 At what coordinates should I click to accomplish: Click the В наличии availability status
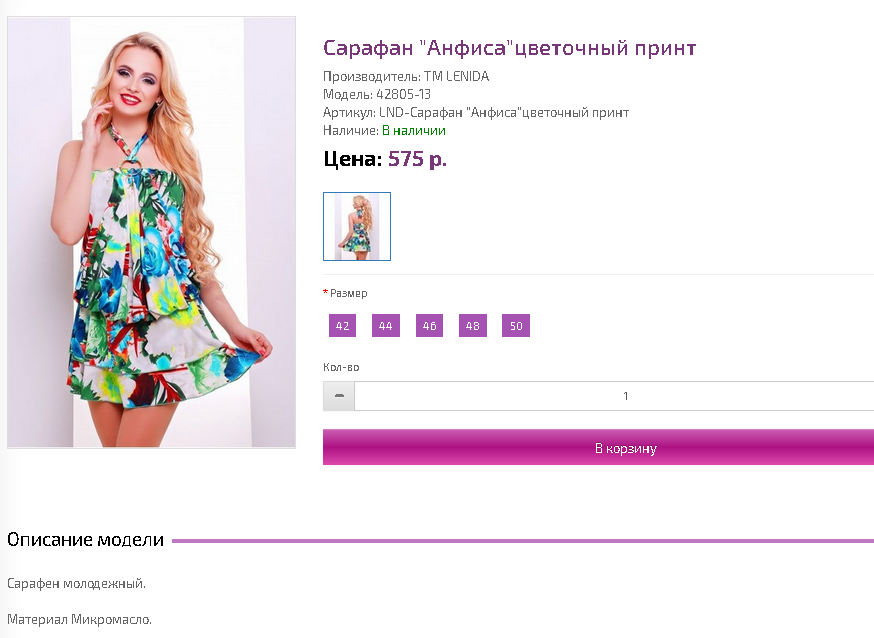click(x=414, y=130)
